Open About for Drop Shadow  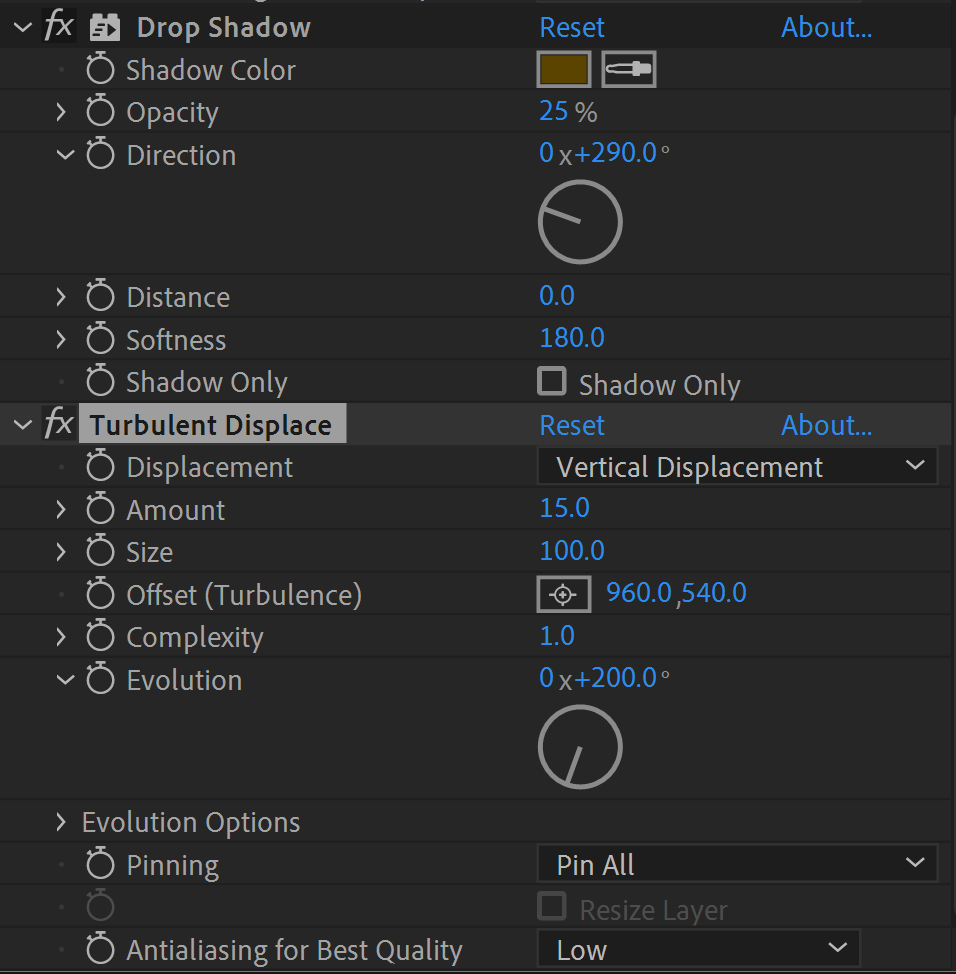(x=826, y=27)
